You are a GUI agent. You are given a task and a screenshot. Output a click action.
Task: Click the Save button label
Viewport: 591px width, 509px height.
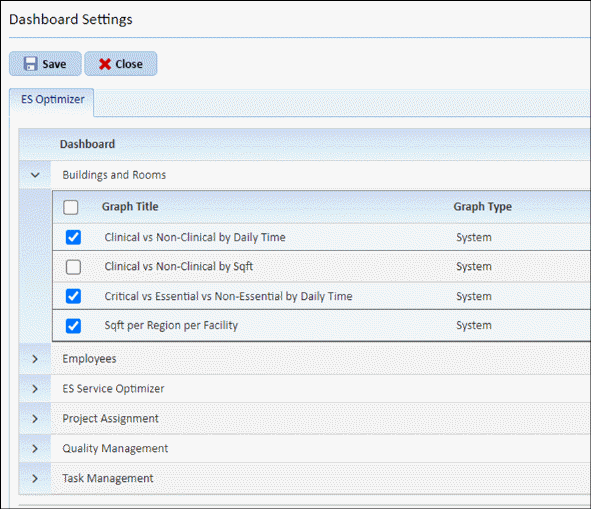[54, 64]
